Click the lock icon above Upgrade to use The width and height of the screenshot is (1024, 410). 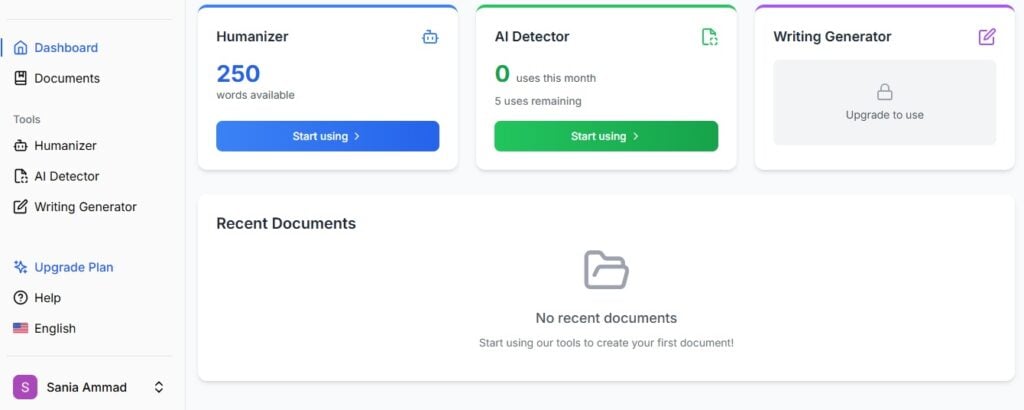[x=885, y=92]
